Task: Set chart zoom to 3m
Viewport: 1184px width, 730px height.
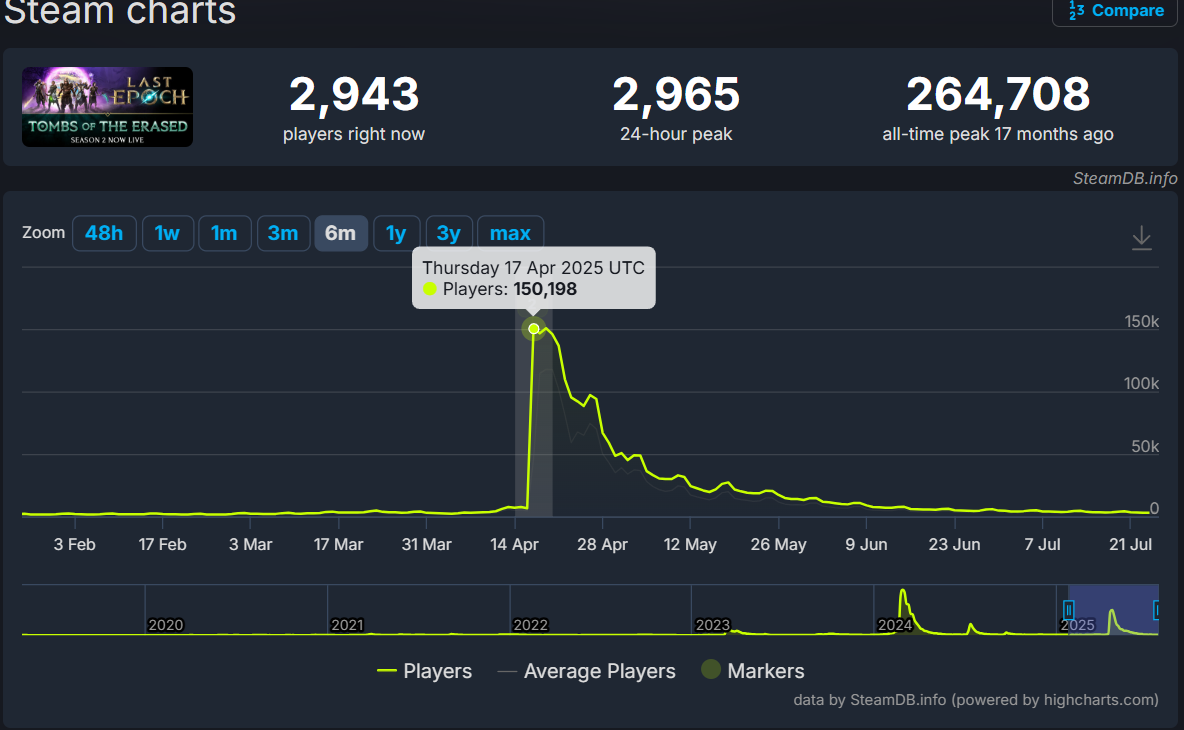Action: coord(283,233)
